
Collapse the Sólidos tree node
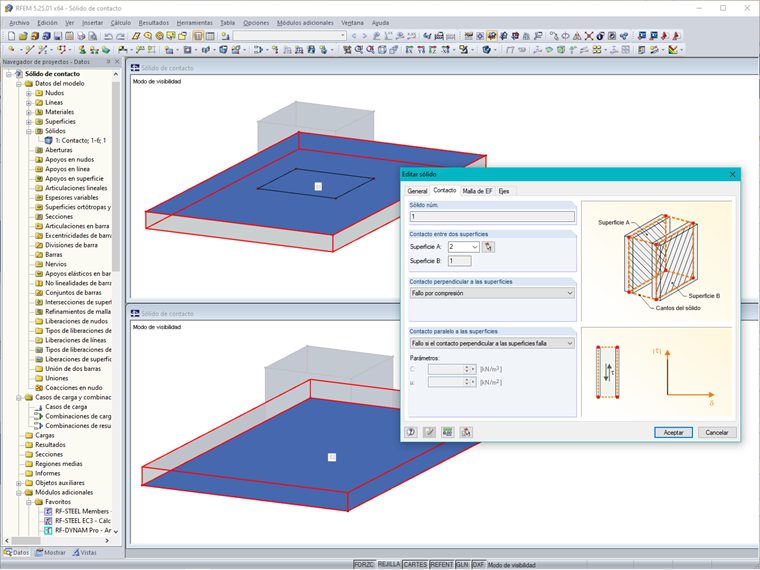(x=29, y=131)
